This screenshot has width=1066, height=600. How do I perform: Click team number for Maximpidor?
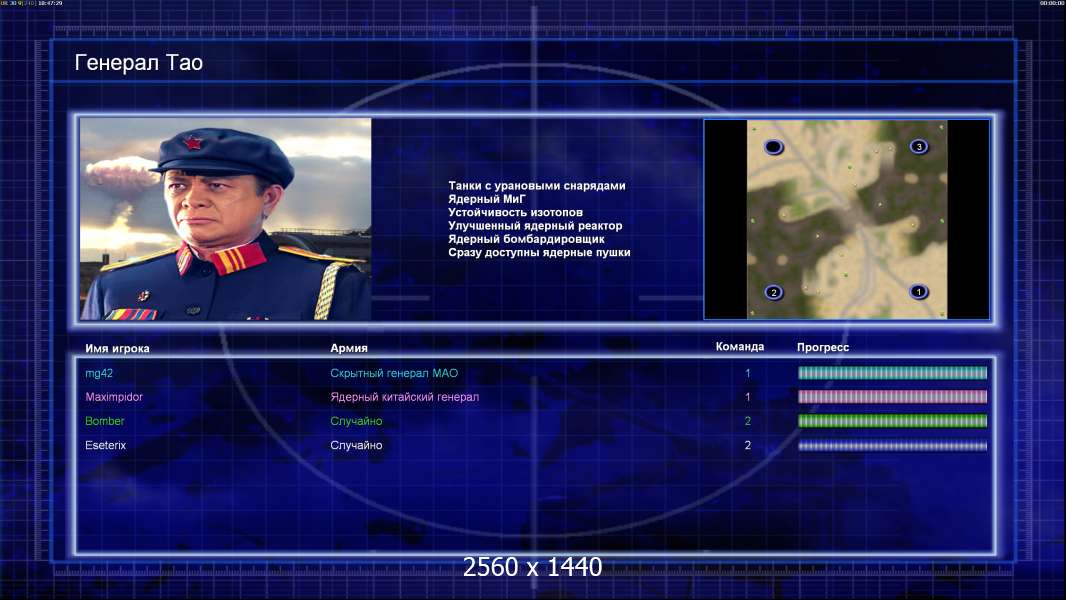[748, 397]
